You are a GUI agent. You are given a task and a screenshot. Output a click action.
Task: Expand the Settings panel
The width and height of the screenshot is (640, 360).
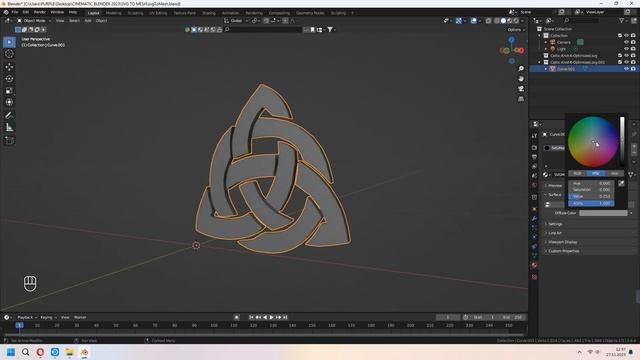click(555, 224)
